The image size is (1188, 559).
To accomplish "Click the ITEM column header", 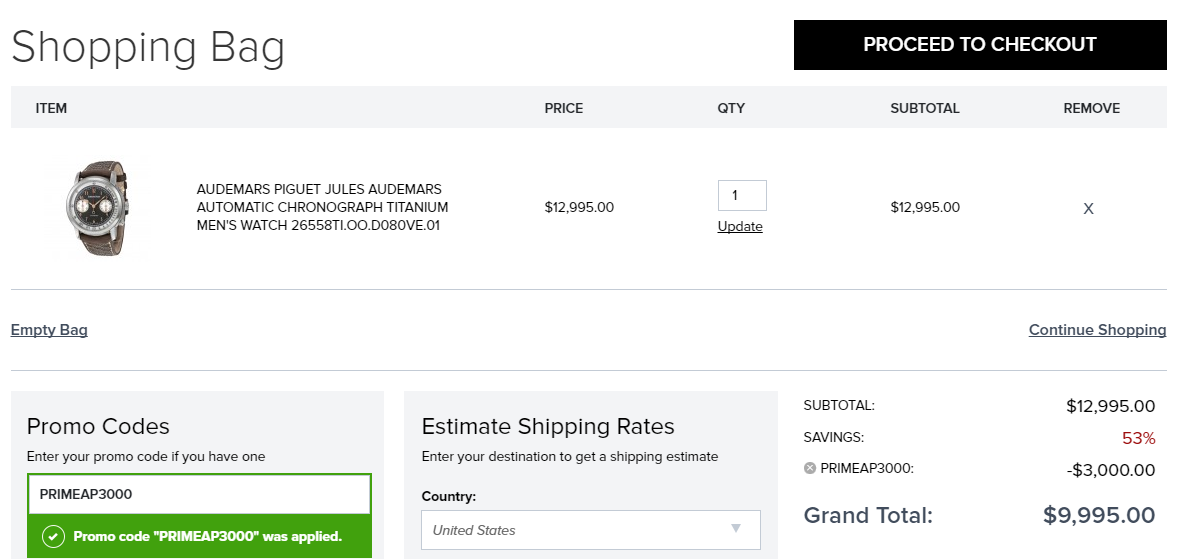I will coord(52,108).
